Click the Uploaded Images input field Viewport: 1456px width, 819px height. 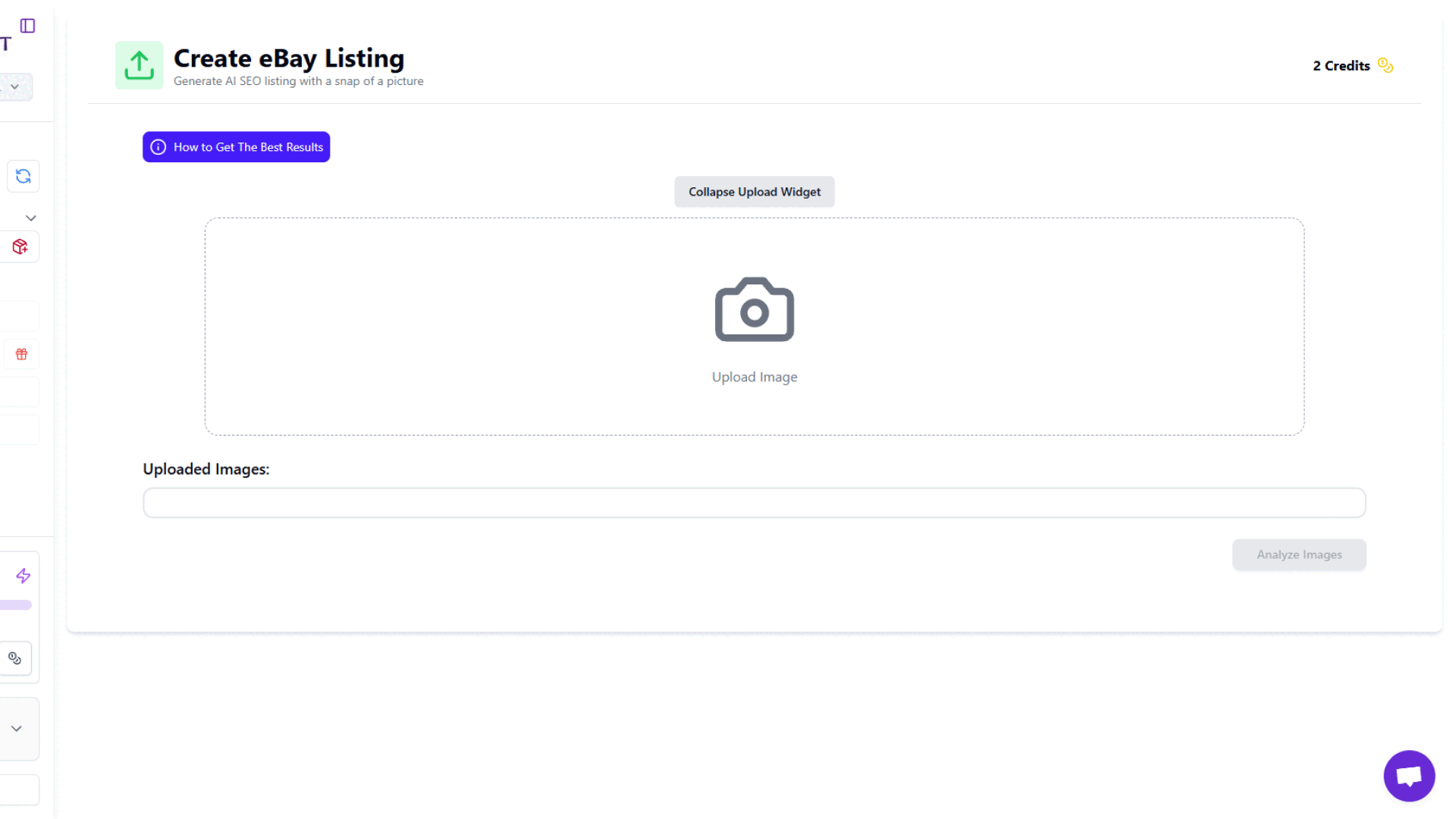pos(754,503)
